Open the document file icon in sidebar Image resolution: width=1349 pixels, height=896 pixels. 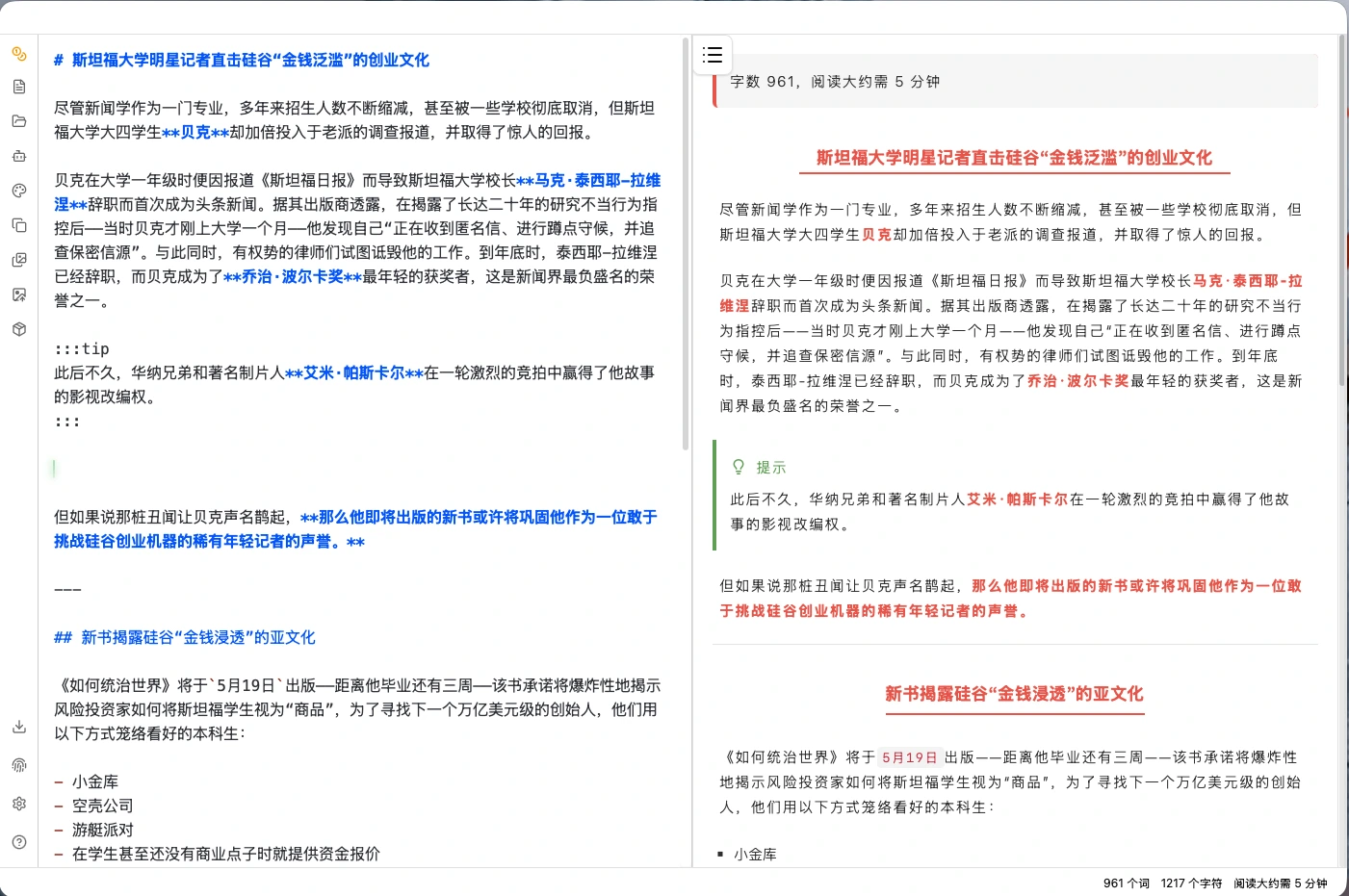pos(18,87)
